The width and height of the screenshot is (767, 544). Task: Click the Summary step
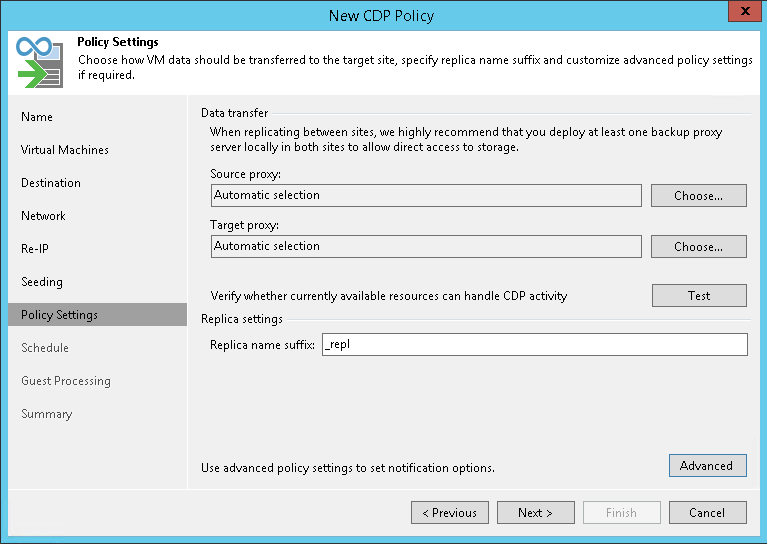(x=47, y=414)
